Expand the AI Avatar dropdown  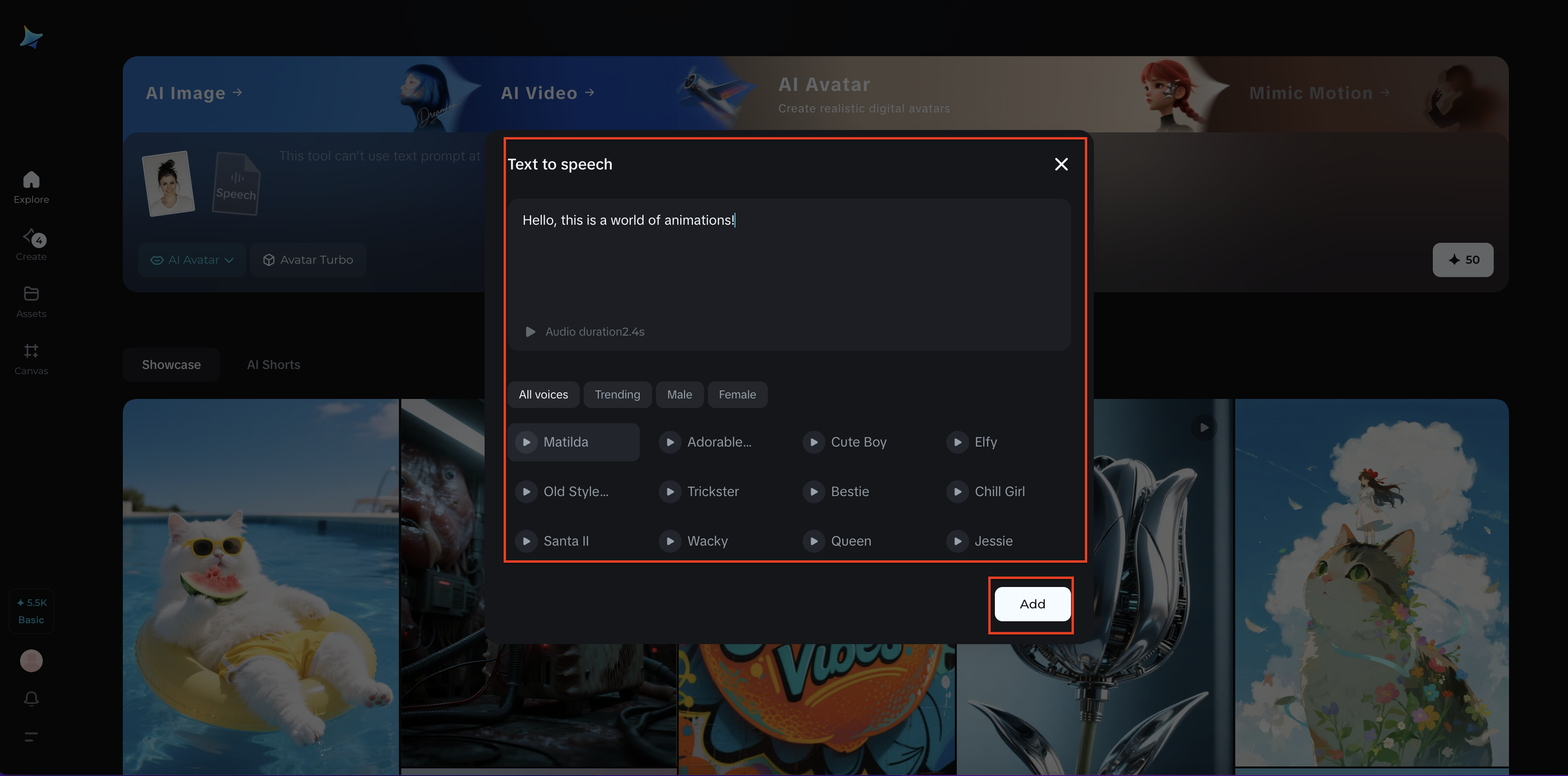[x=192, y=260]
